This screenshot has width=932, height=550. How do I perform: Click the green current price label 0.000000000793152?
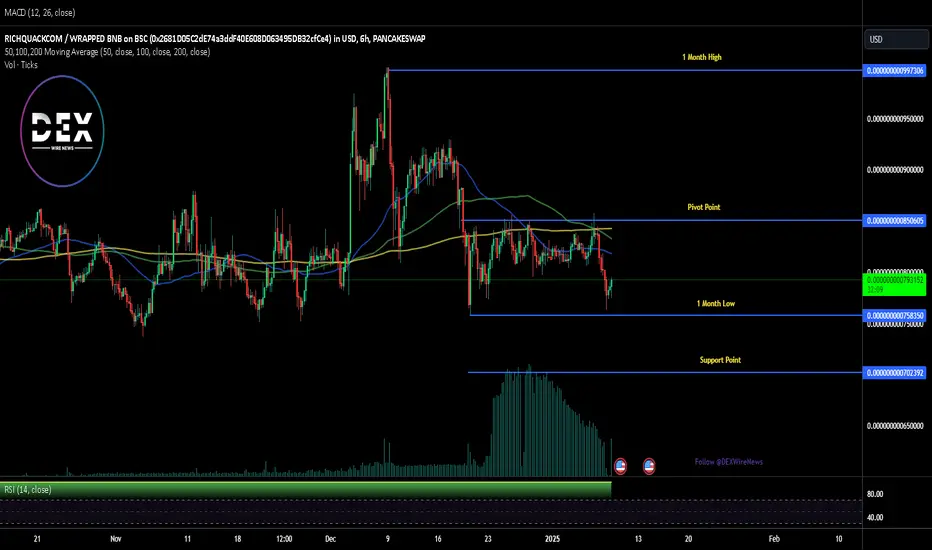[x=895, y=284]
